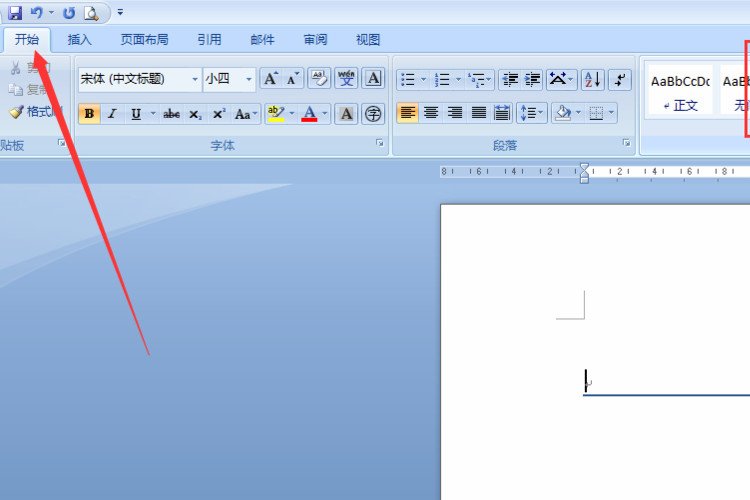This screenshot has height=500, width=750.
Task: Open the 邮件 tab
Action: (263, 40)
